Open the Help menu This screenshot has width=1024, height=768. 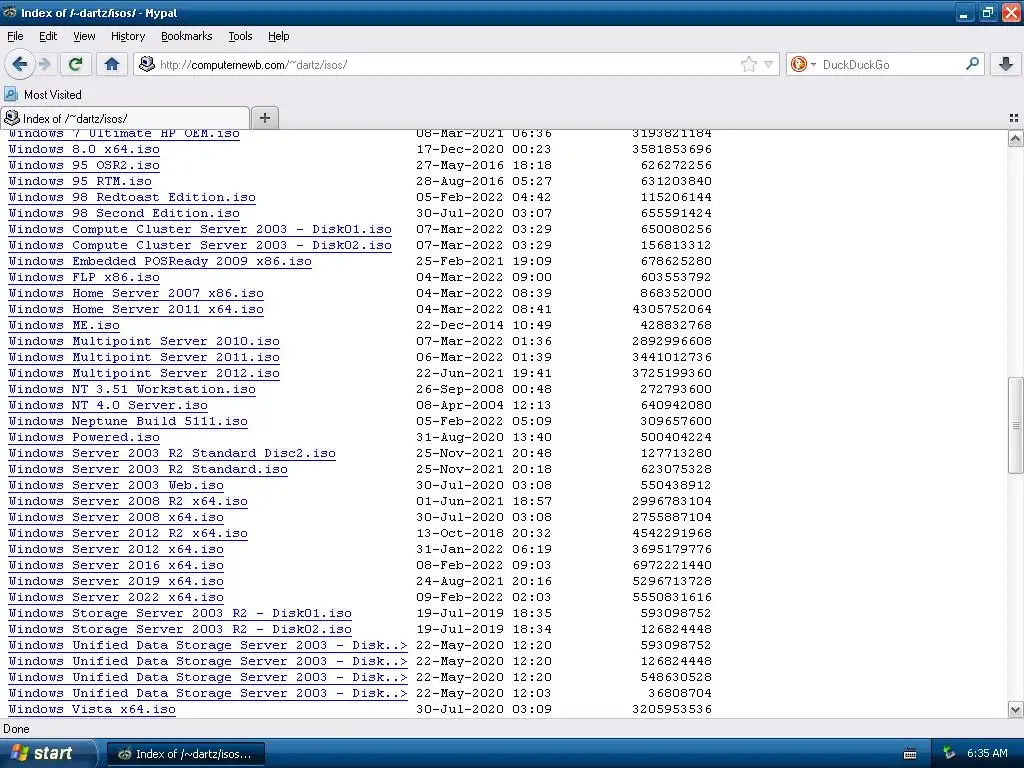pos(279,36)
